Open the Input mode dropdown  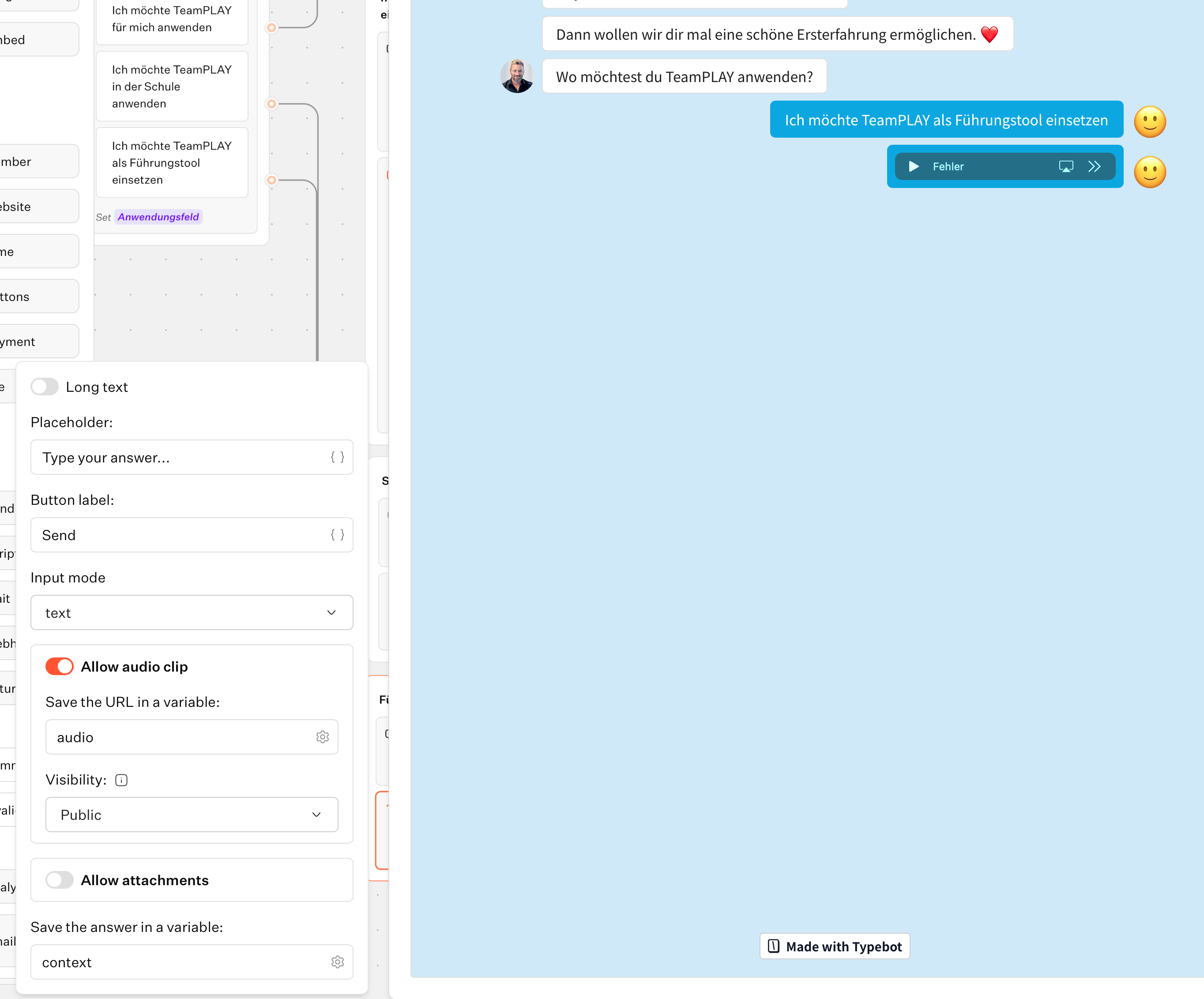192,612
